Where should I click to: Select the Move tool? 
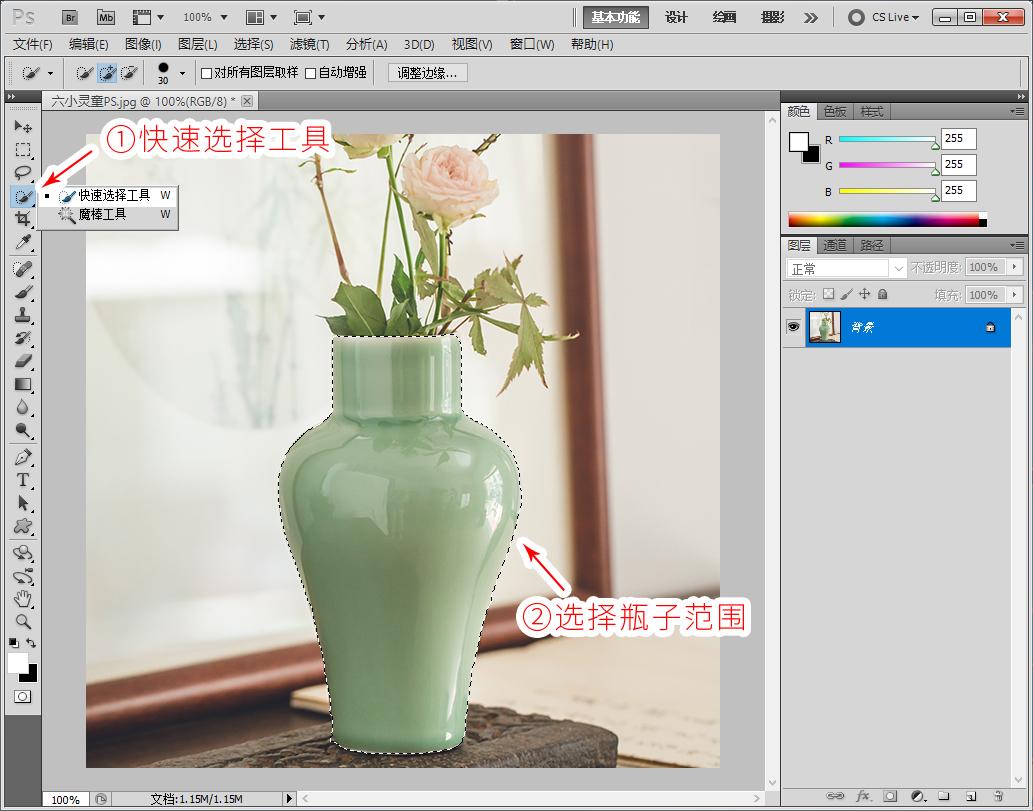click(x=22, y=126)
